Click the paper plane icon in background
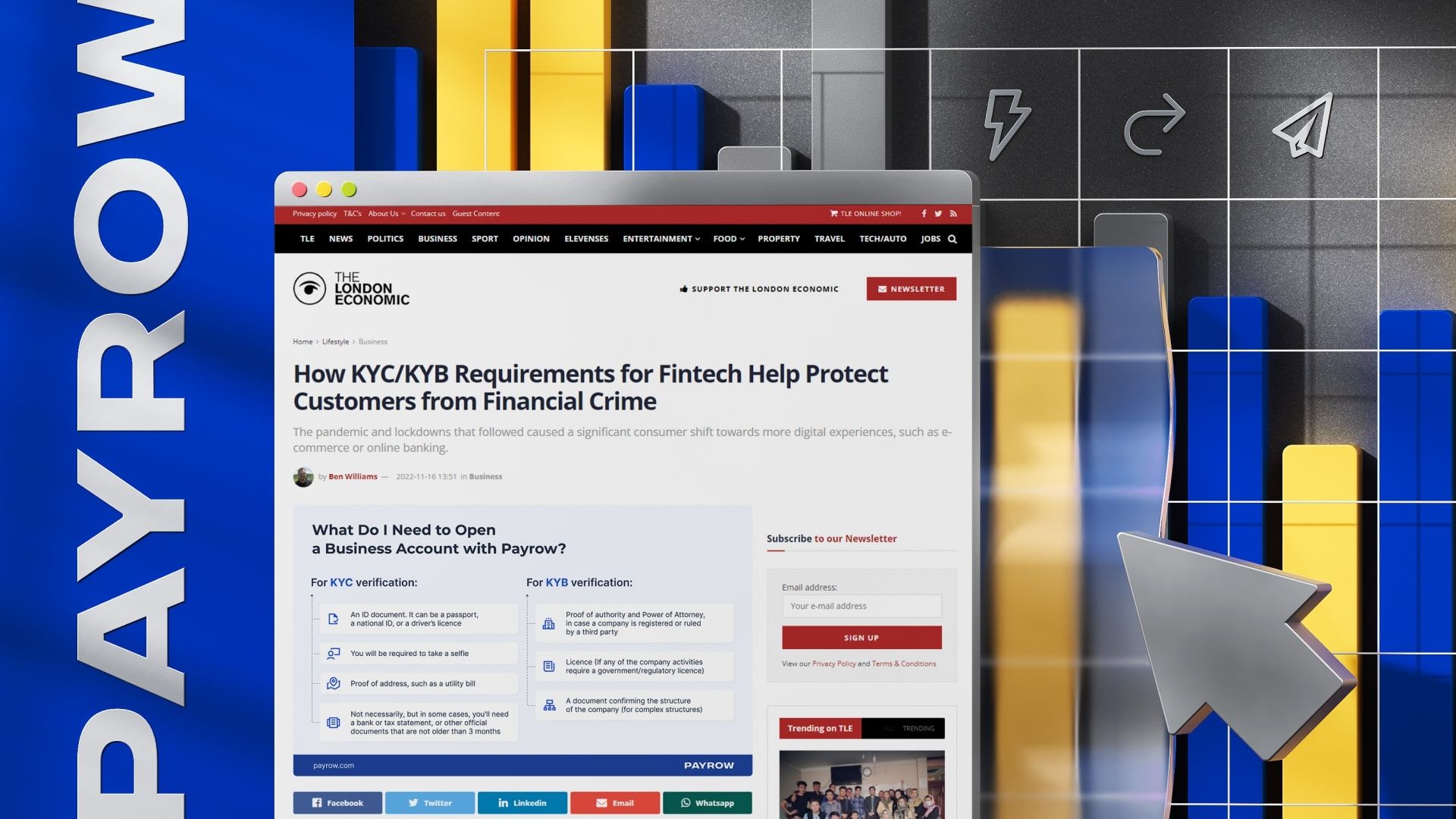This screenshot has height=819, width=1456. [x=1304, y=124]
